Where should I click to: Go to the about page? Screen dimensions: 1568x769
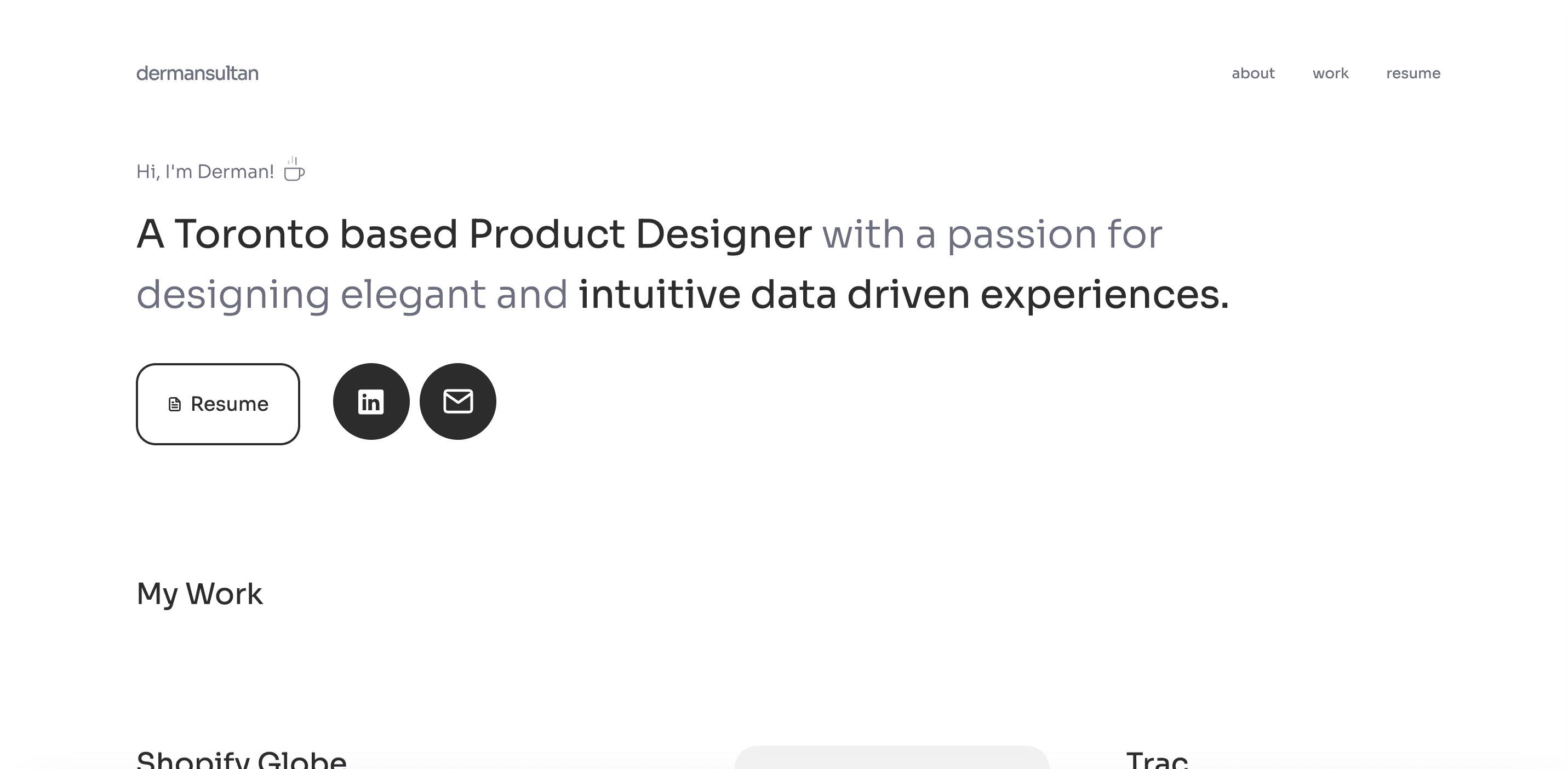click(1252, 73)
